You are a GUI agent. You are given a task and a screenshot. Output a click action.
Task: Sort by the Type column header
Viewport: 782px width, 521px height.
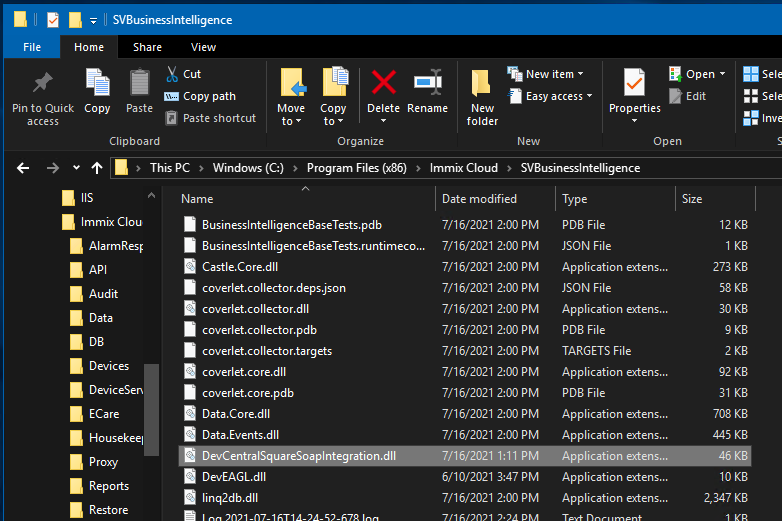point(615,198)
